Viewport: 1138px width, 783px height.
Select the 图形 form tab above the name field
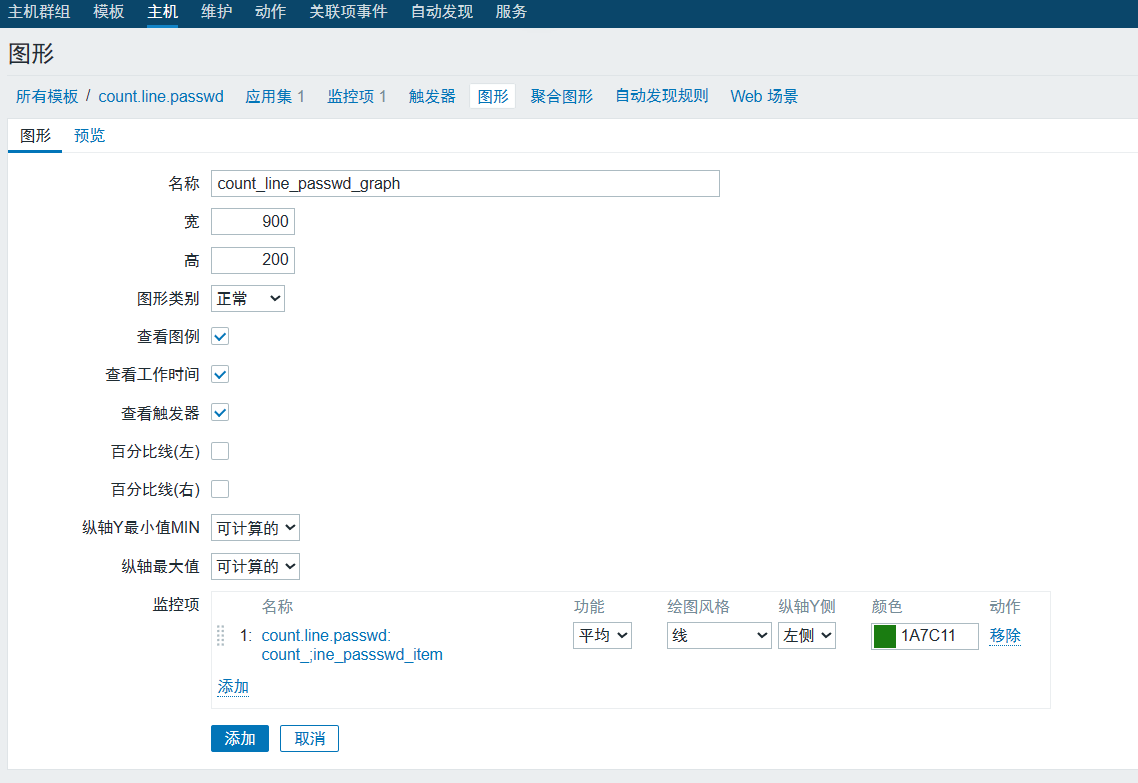coord(35,136)
